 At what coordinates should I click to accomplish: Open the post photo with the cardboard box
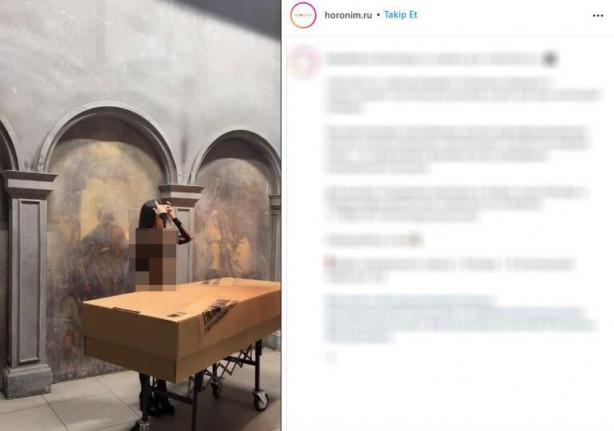tap(141, 215)
